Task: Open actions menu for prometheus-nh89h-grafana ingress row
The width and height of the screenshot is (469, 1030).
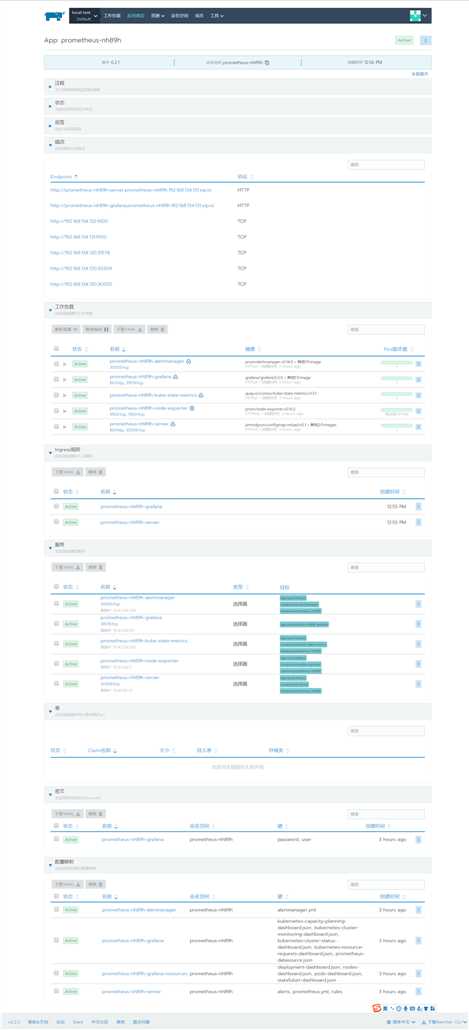Action: click(418, 506)
